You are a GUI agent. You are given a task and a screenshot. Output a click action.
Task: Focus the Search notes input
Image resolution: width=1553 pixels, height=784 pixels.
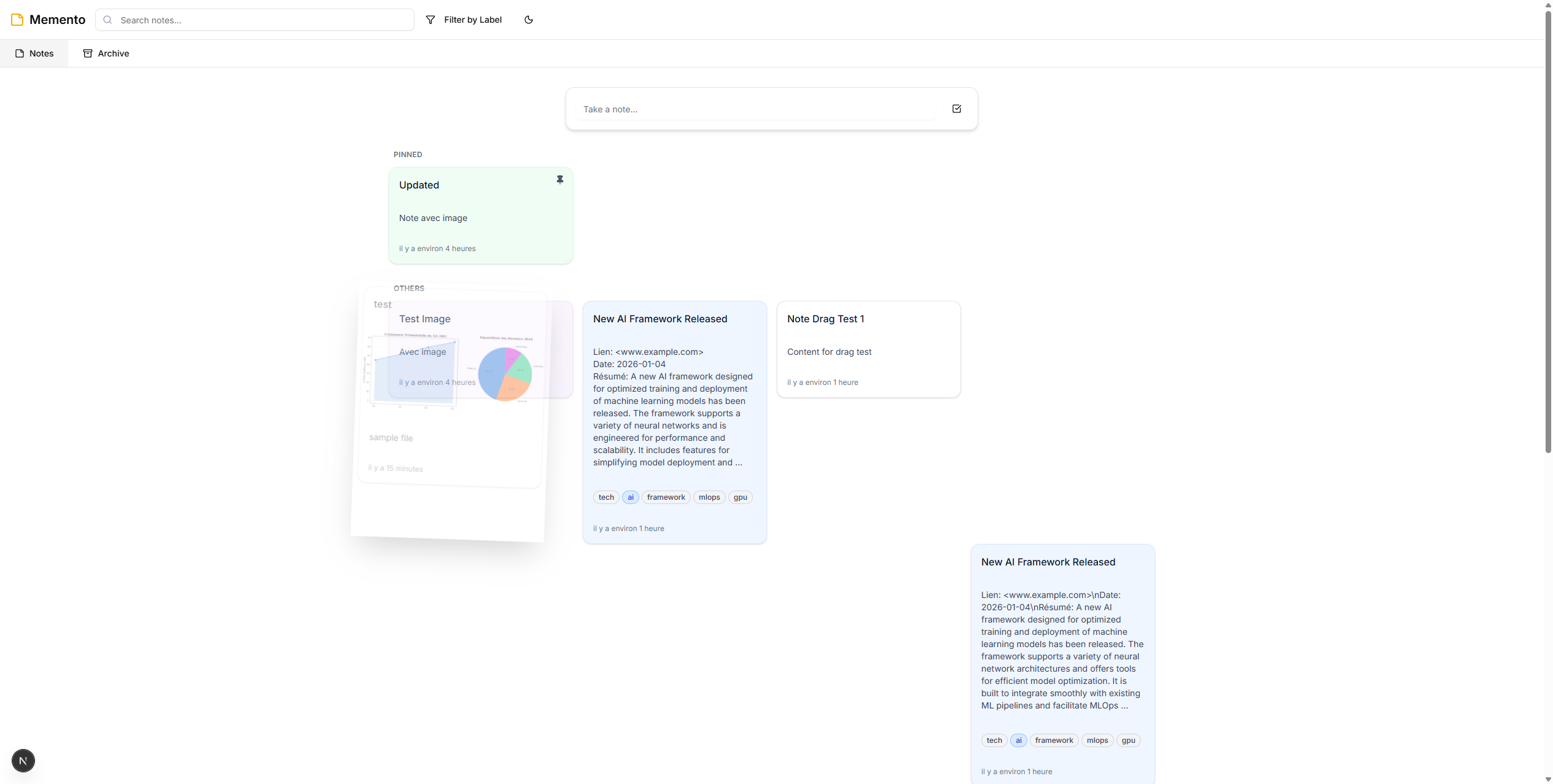click(x=263, y=20)
